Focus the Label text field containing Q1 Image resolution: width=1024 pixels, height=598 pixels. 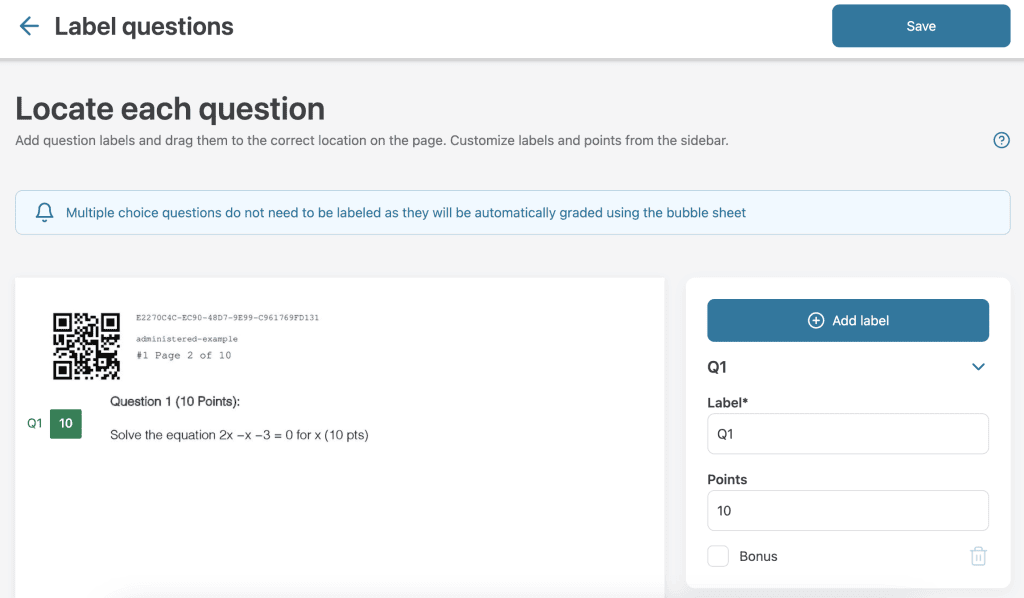click(x=847, y=434)
